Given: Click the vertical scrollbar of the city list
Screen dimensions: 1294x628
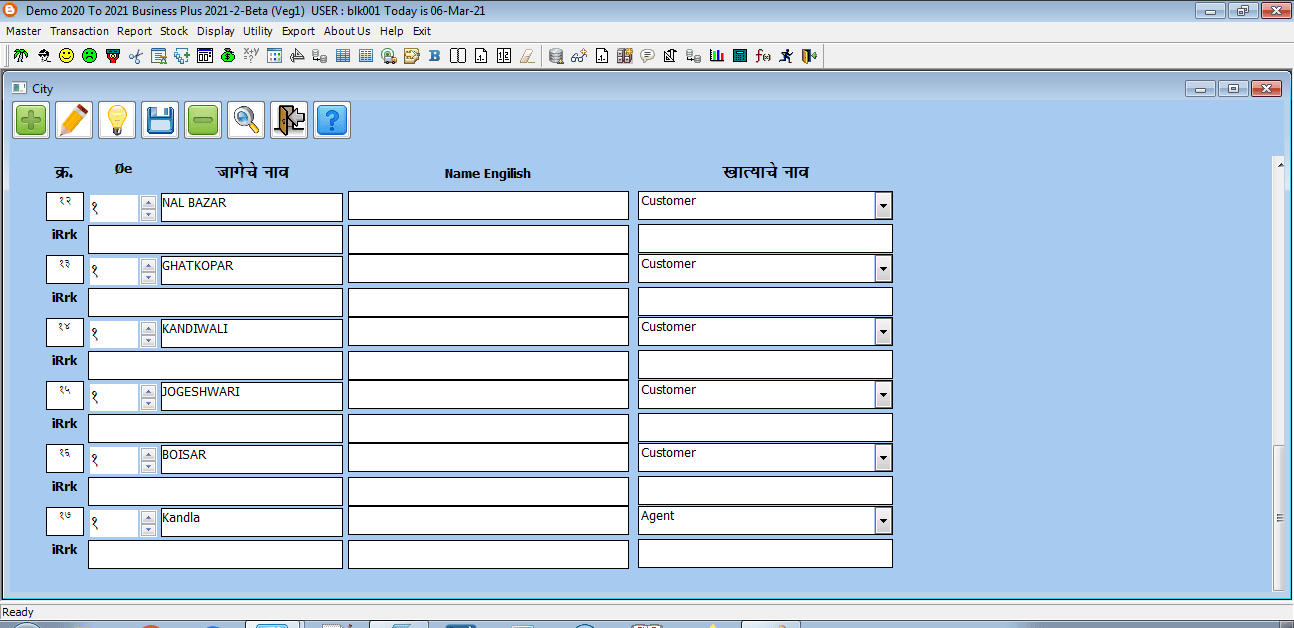Looking at the screenshot, I should pos(1278,516).
